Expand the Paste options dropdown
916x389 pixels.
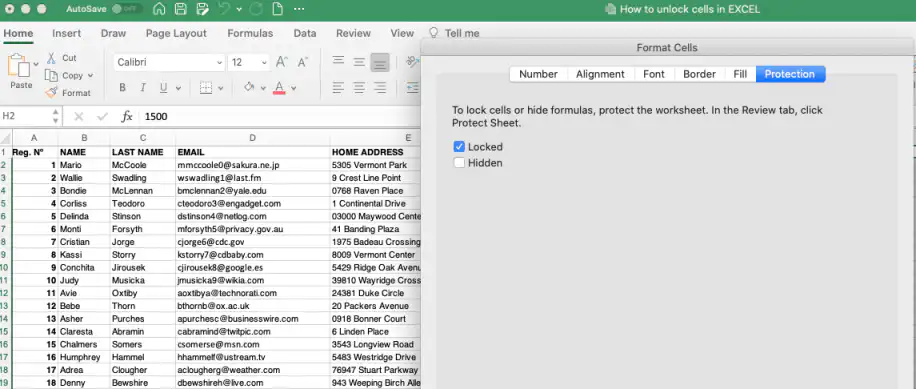point(36,64)
